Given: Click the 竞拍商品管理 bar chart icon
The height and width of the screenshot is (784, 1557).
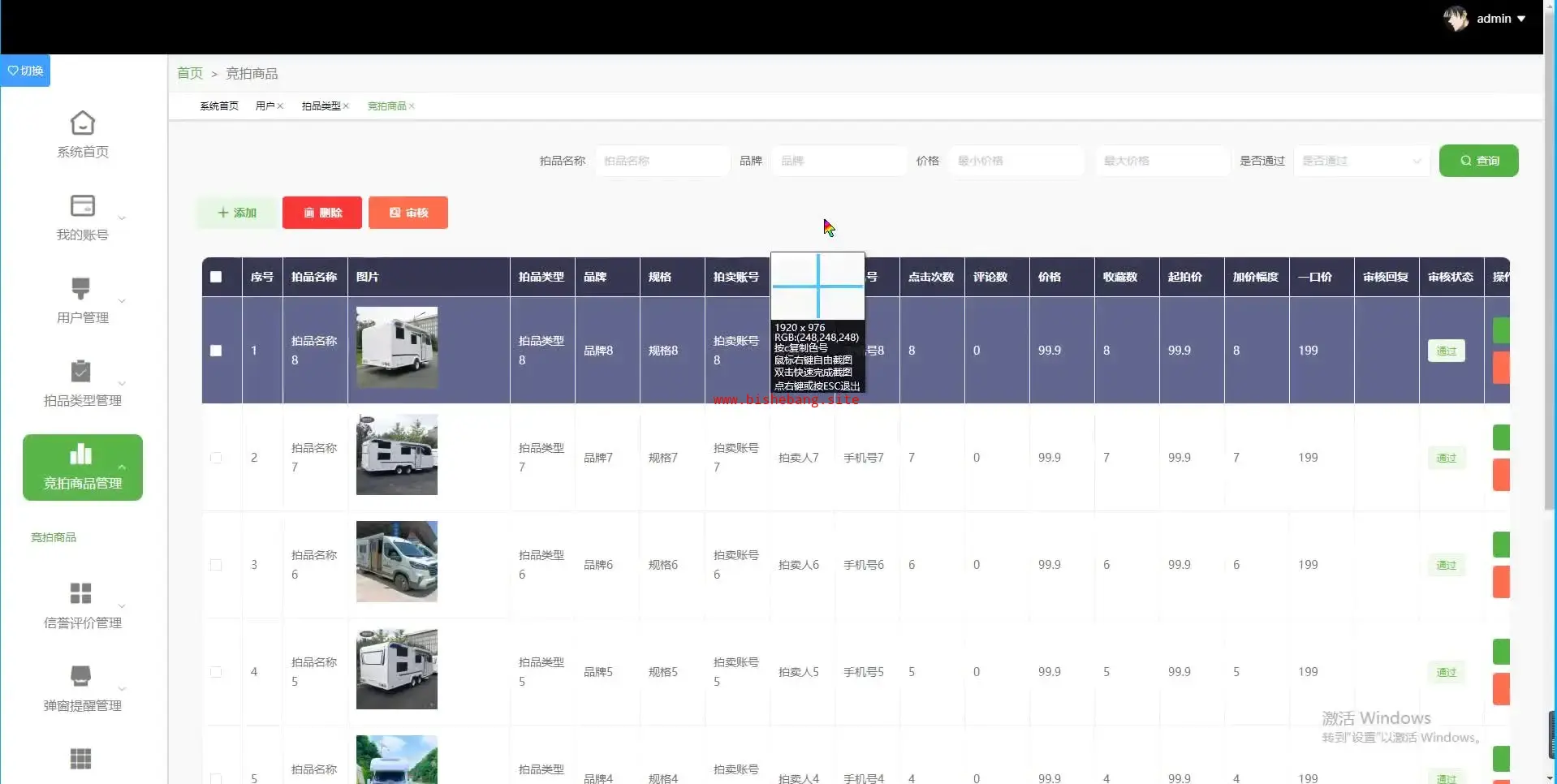Looking at the screenshot, I should coord(81,454).
